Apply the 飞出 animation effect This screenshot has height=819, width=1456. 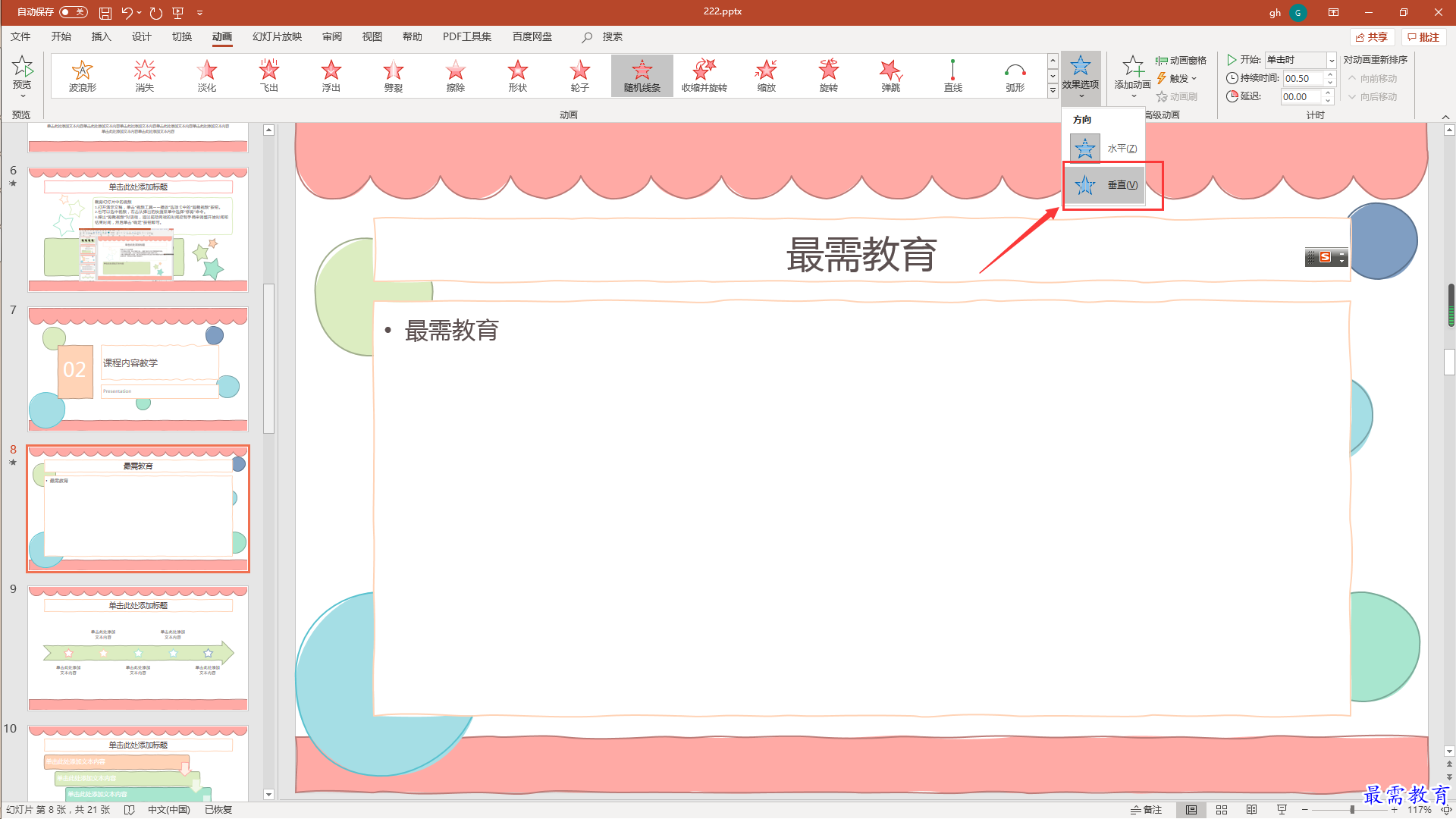point(269,76)
